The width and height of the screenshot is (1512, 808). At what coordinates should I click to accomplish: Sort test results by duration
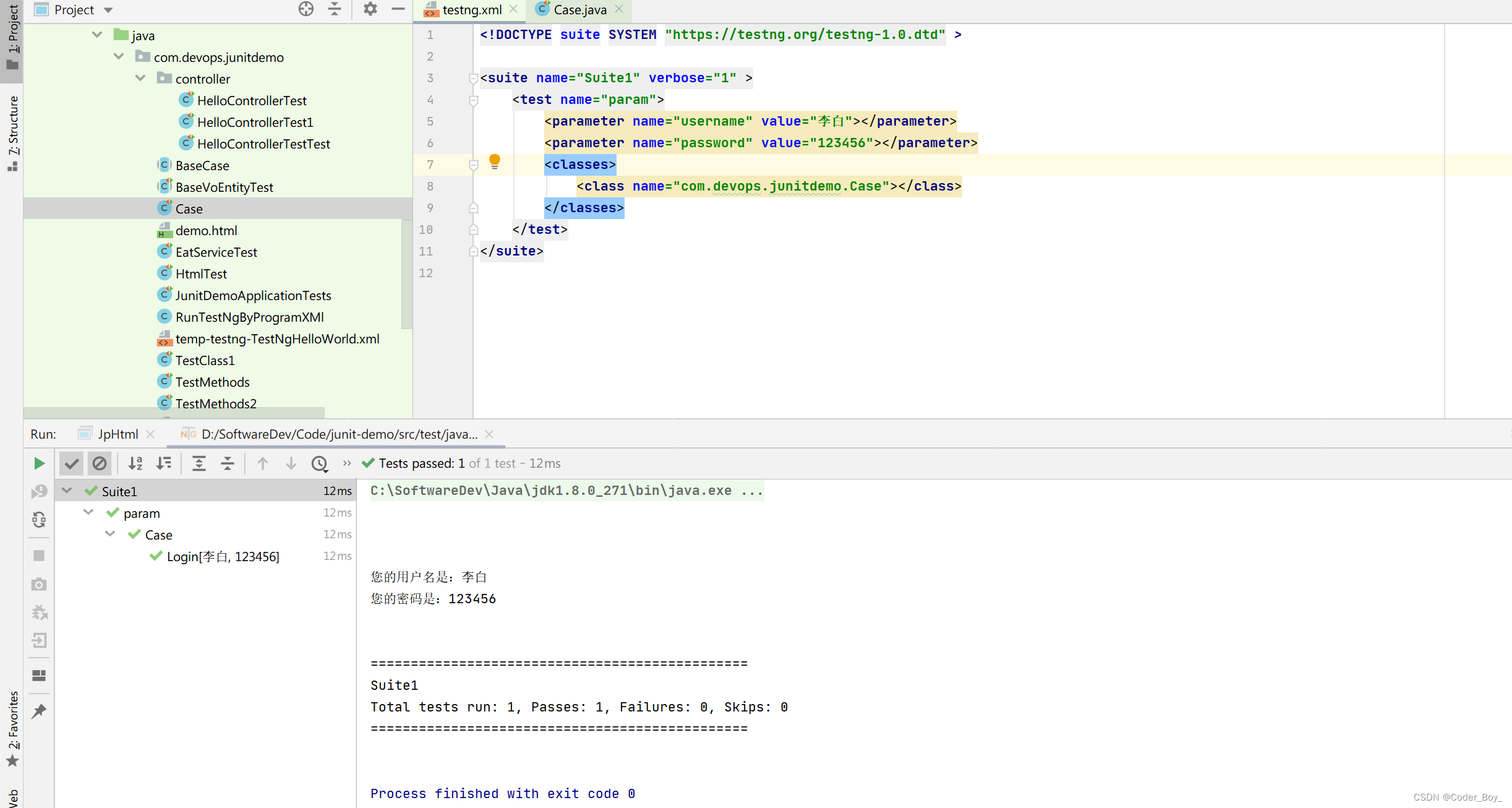164,463
